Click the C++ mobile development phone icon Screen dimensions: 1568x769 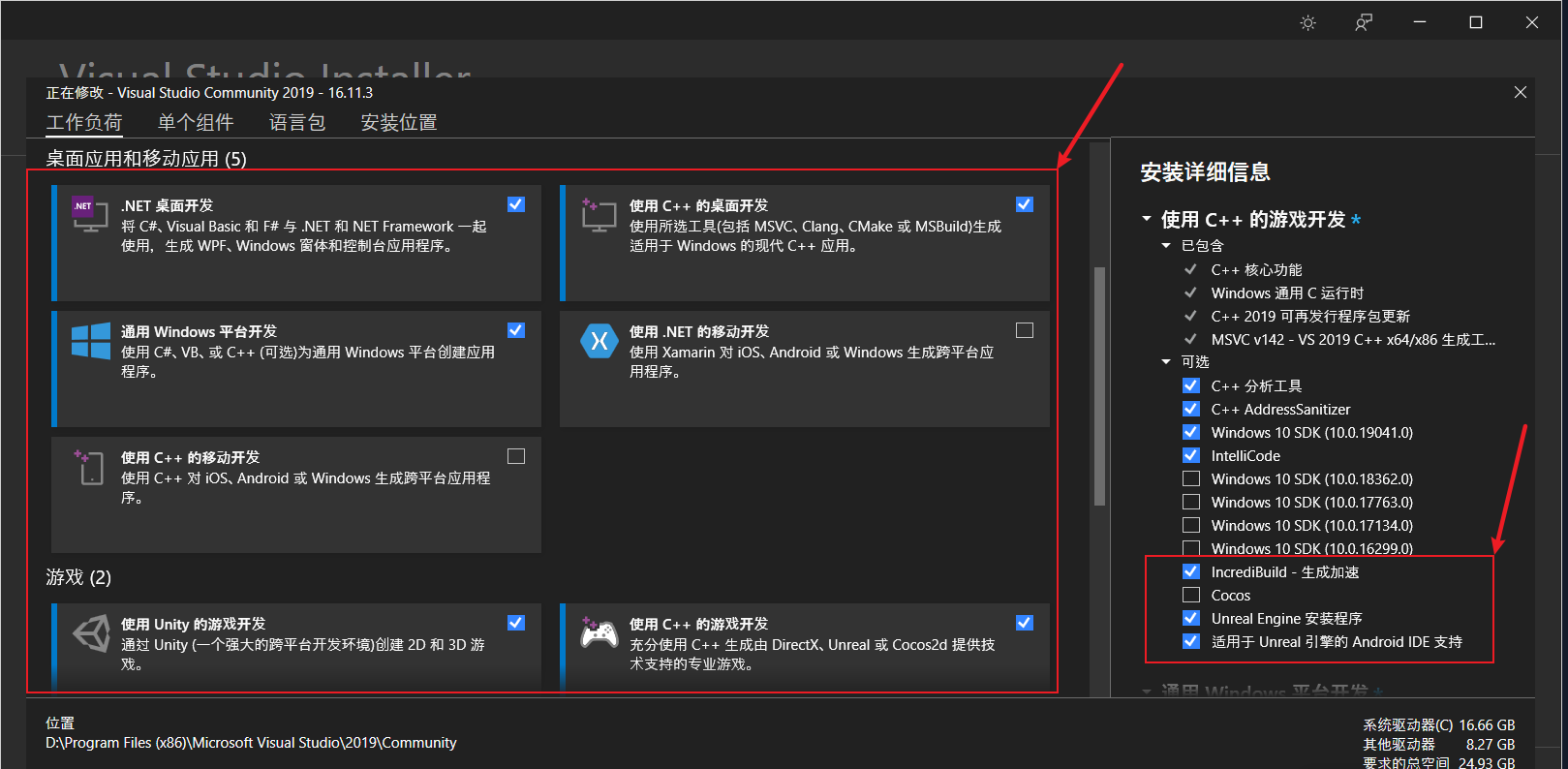coord(90,467)
